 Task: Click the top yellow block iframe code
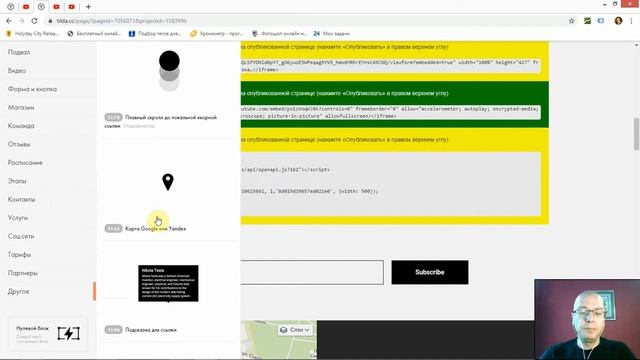point(391,66)
